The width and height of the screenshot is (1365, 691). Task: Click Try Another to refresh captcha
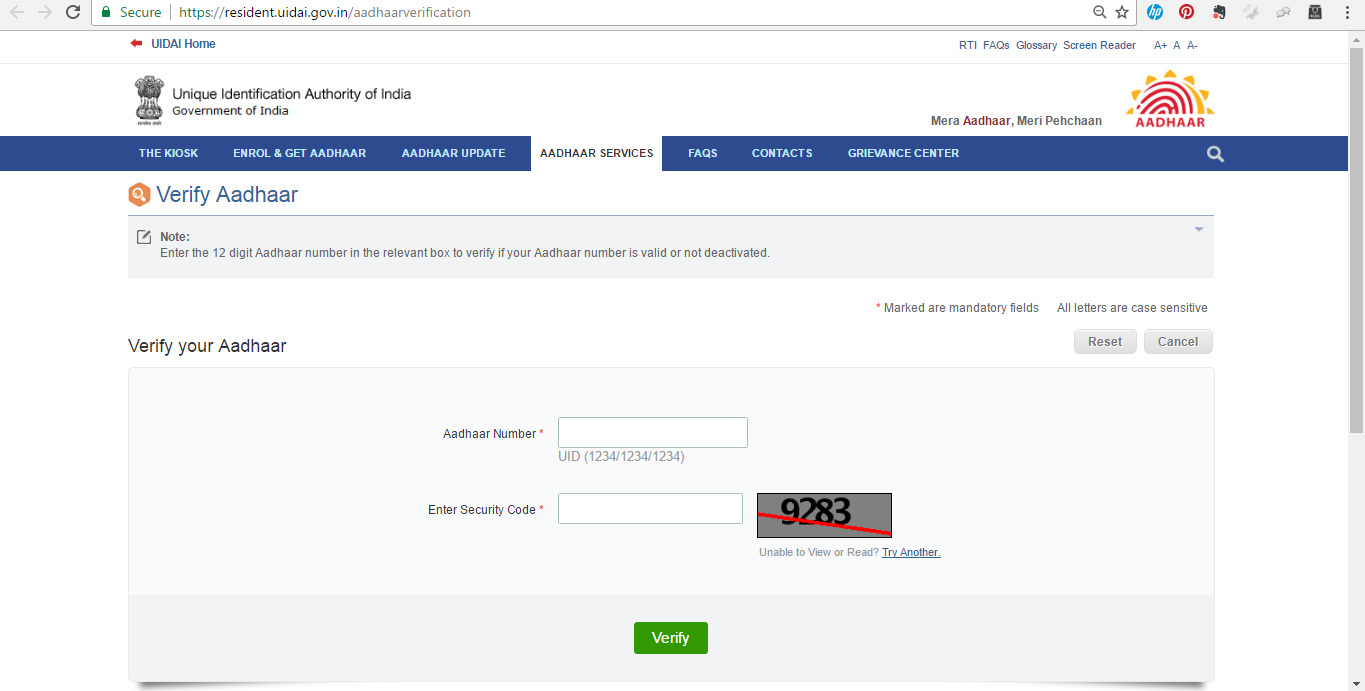point(910,551)
